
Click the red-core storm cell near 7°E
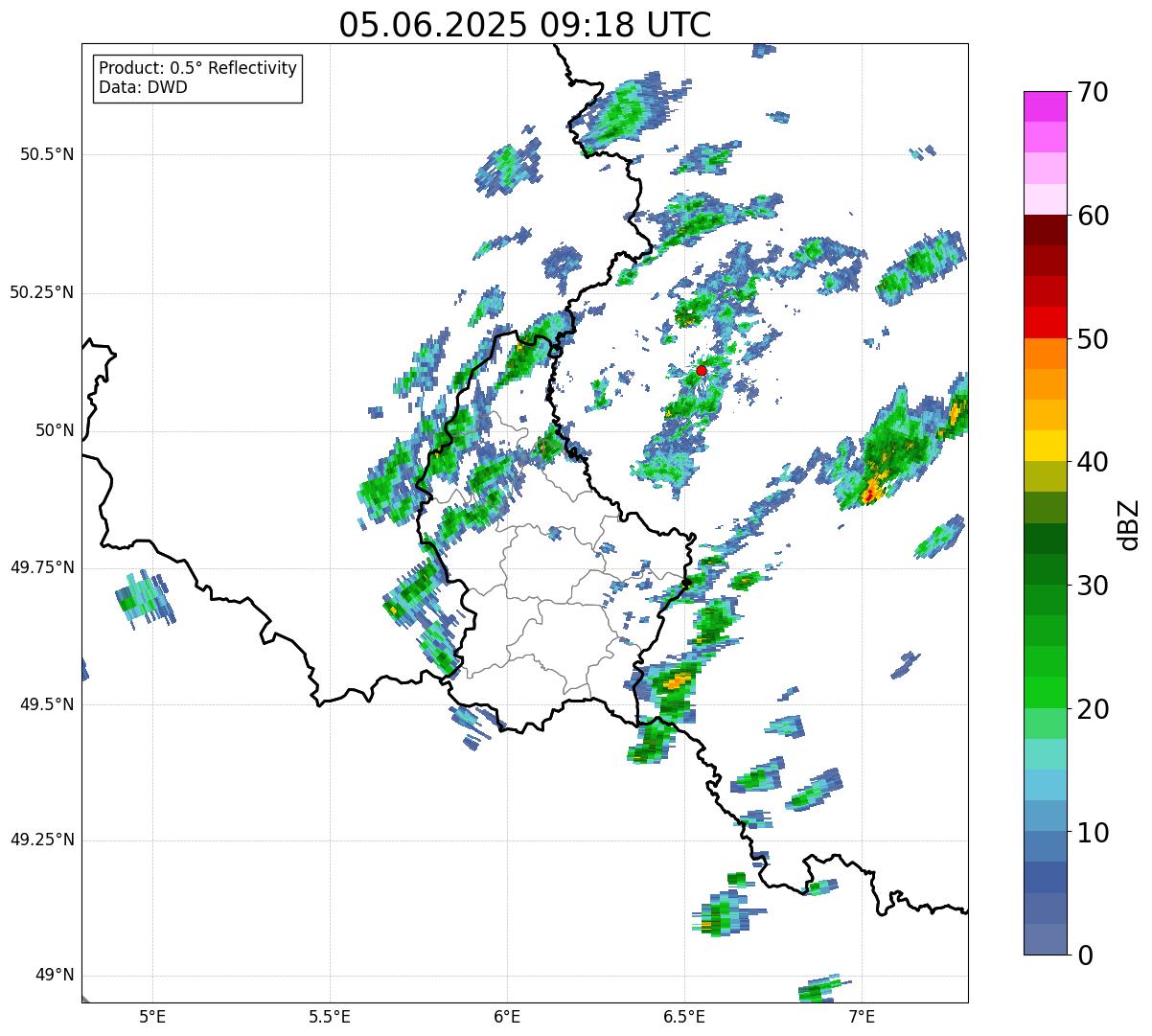tap(870, 495)
